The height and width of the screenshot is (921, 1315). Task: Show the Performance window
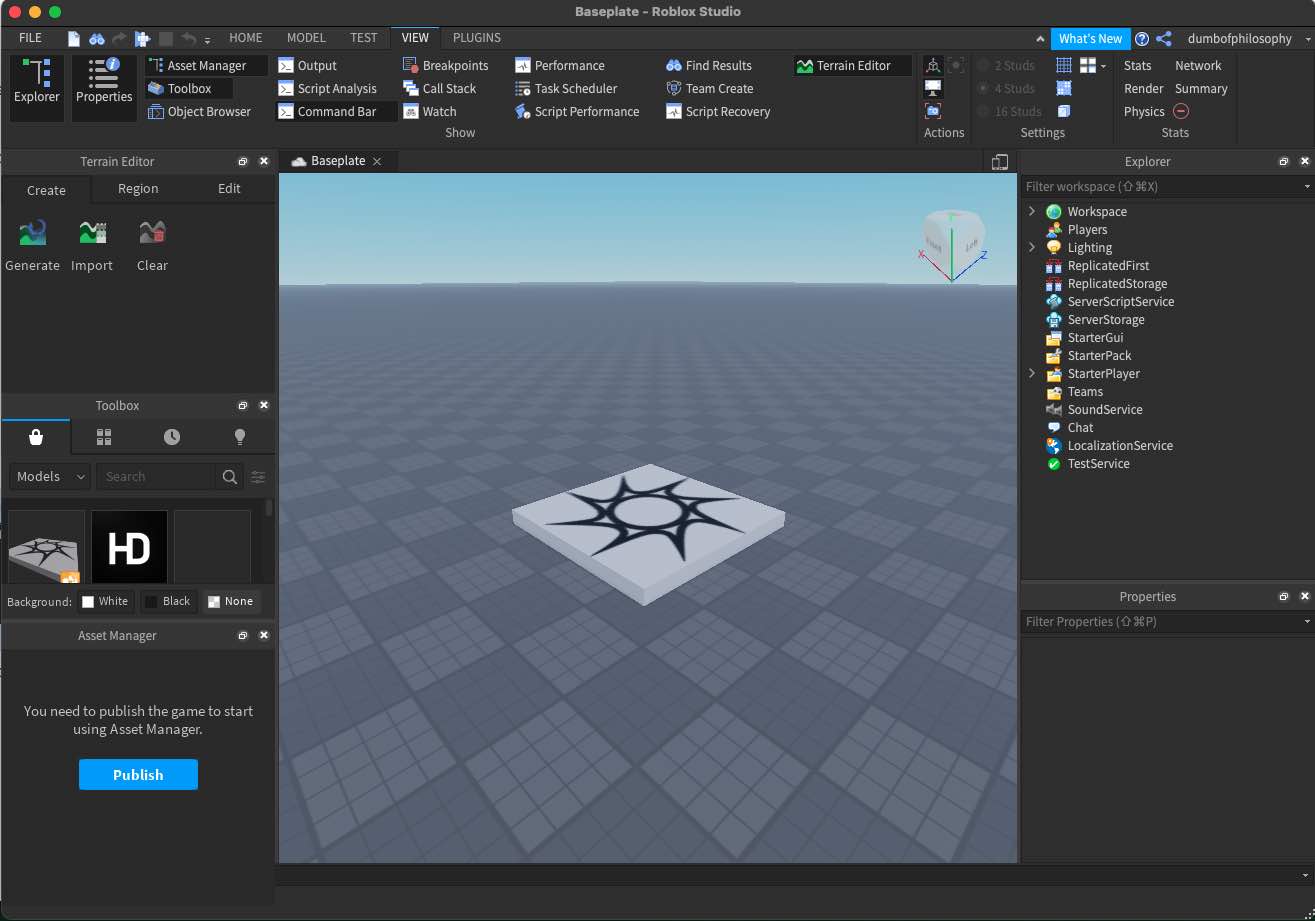pyautogui.click(x=559, y=65)
